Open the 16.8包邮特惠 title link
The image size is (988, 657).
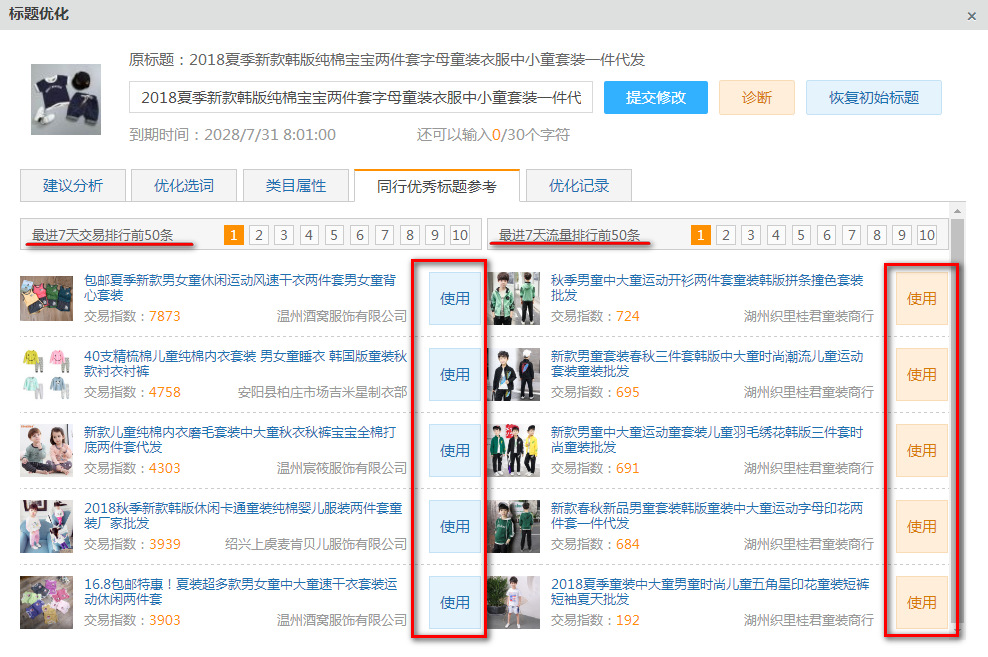point(241,591)
